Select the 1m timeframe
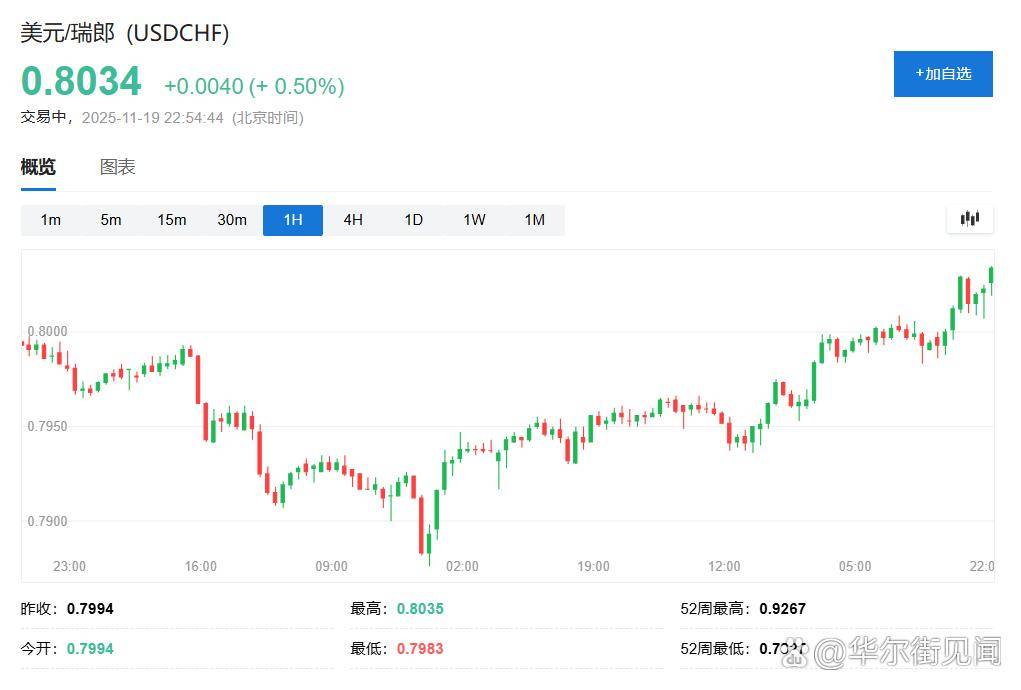 click(51, 220)
